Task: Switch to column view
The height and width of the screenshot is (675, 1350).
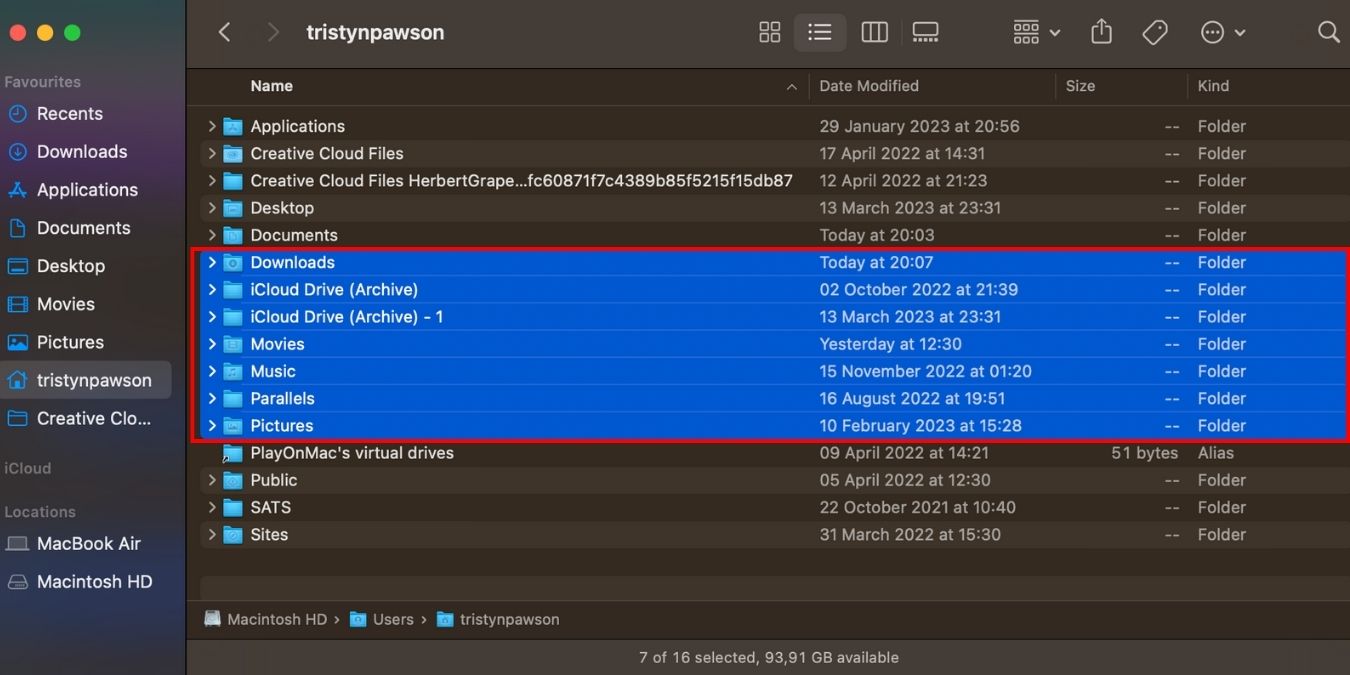Action: (874, 31)
